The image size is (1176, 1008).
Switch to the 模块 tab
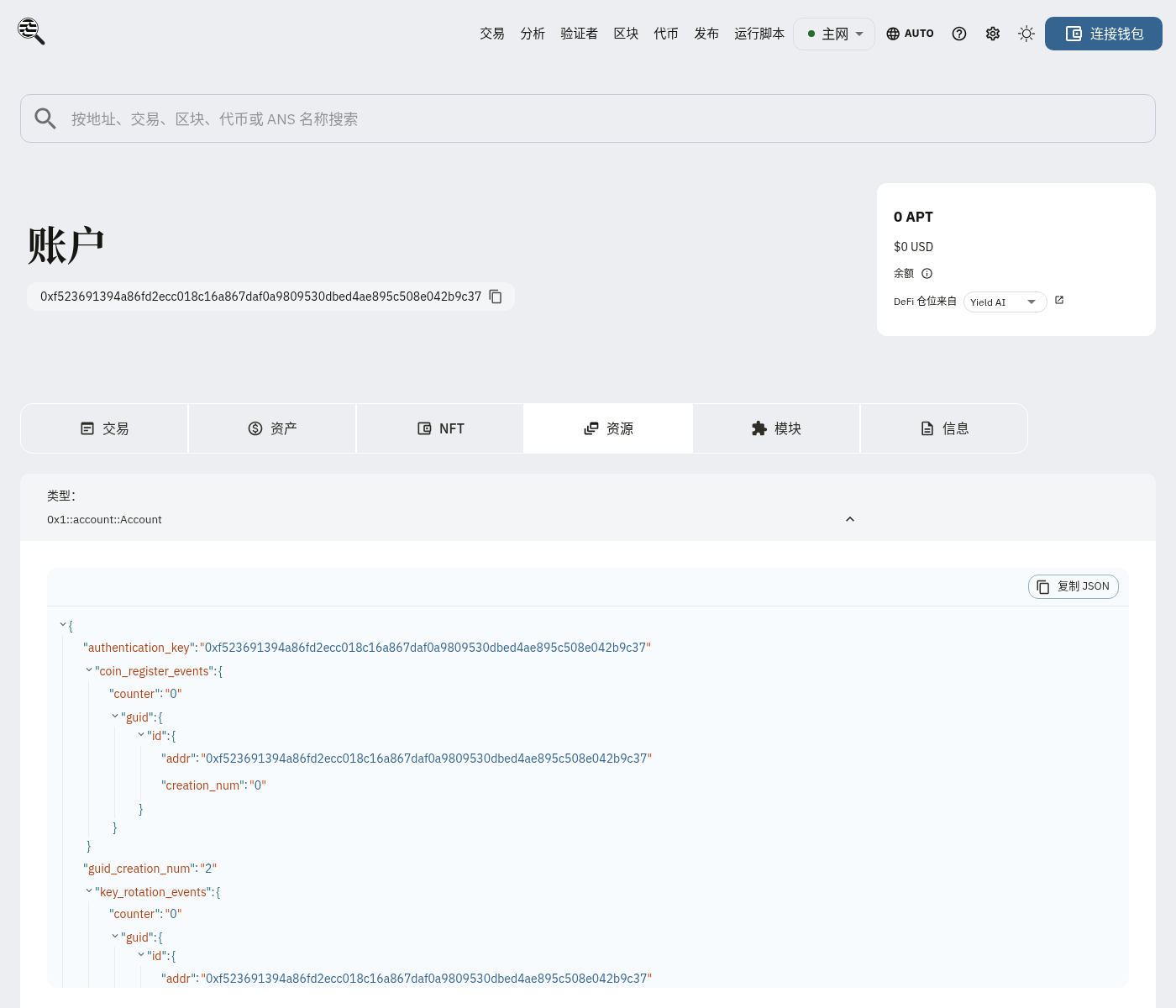click(776, 428)
